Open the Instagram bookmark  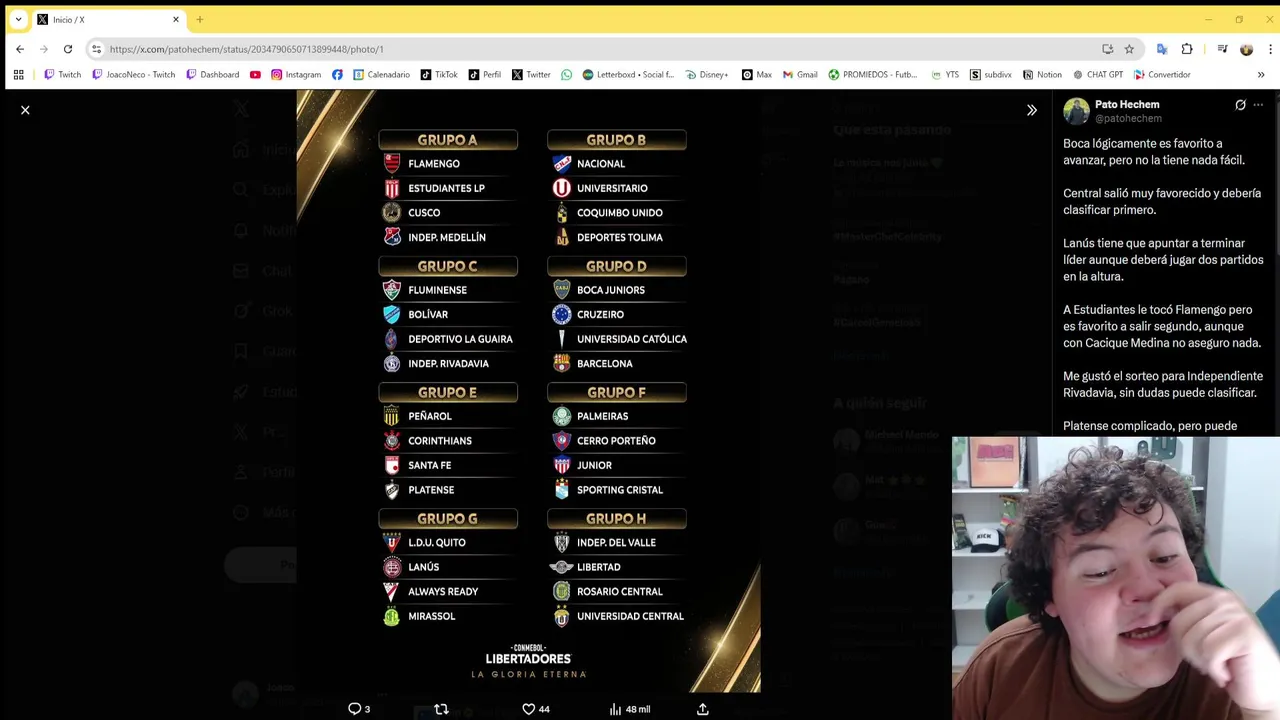click(x=296, y=74)
